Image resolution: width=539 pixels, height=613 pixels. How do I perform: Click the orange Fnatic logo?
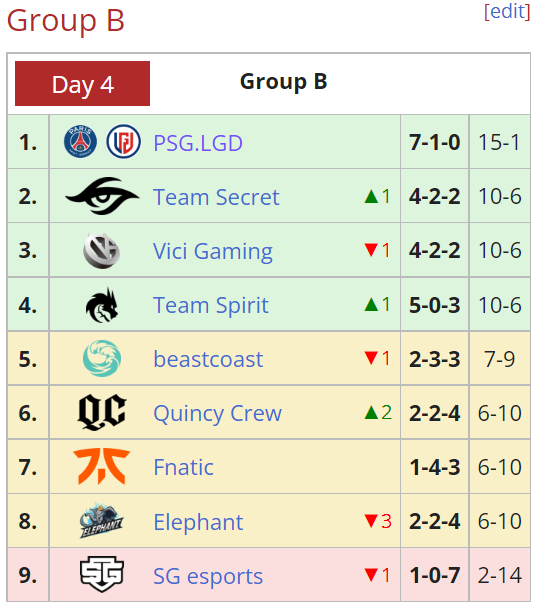tap(102, 467)
